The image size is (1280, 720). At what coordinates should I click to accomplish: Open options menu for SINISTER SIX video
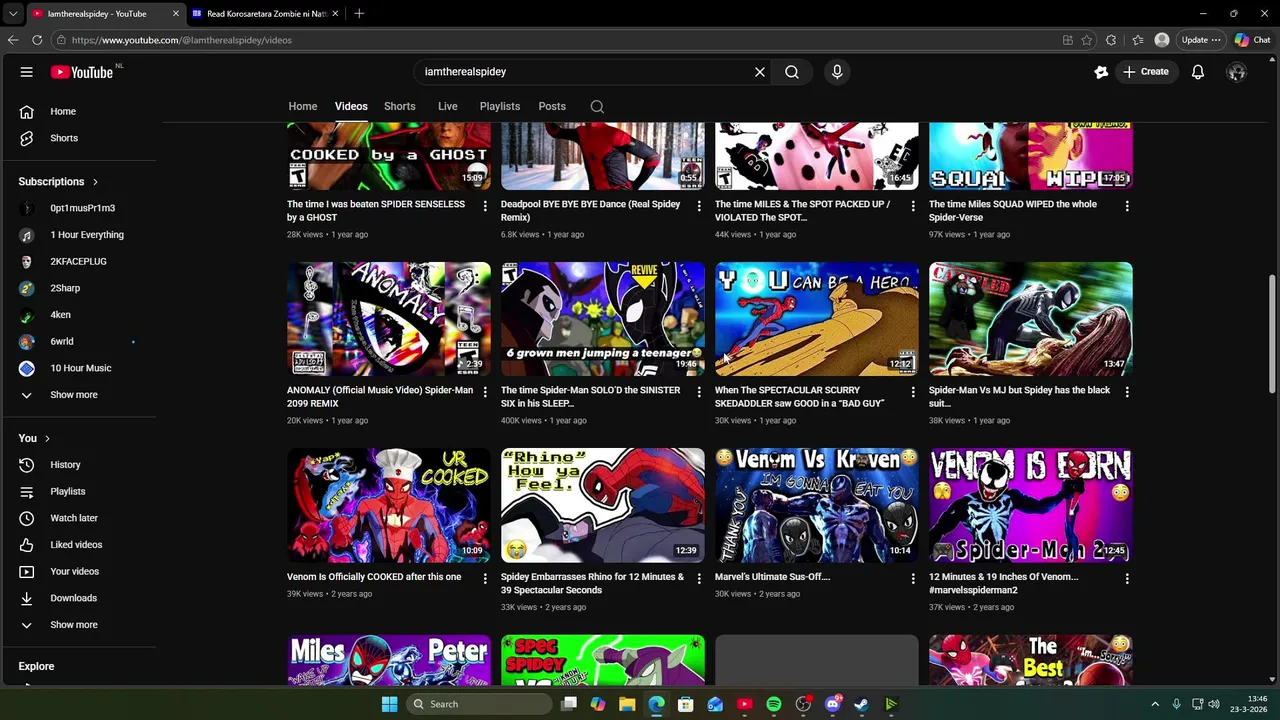(699, 392)
